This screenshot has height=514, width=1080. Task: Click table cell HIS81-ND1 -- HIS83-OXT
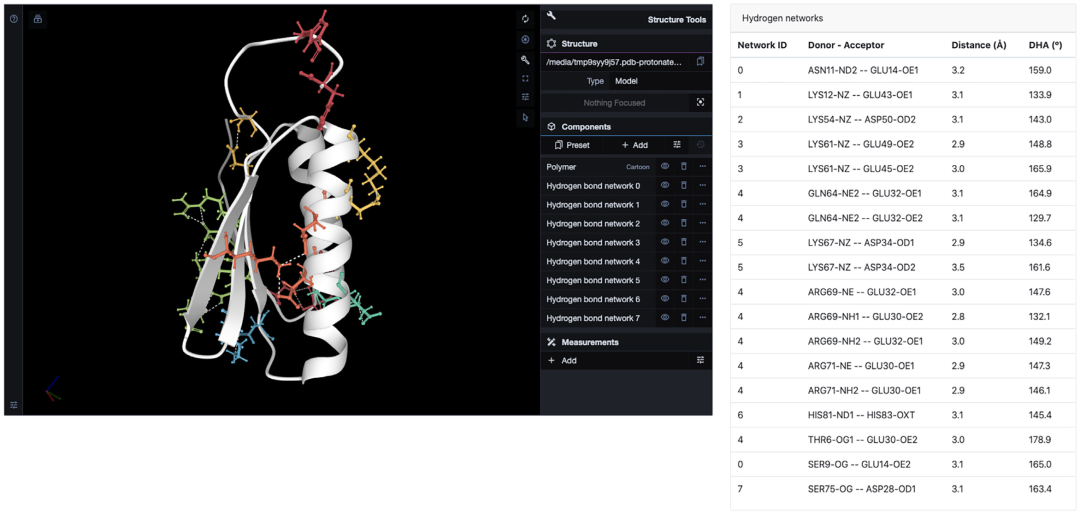point(862,415)
